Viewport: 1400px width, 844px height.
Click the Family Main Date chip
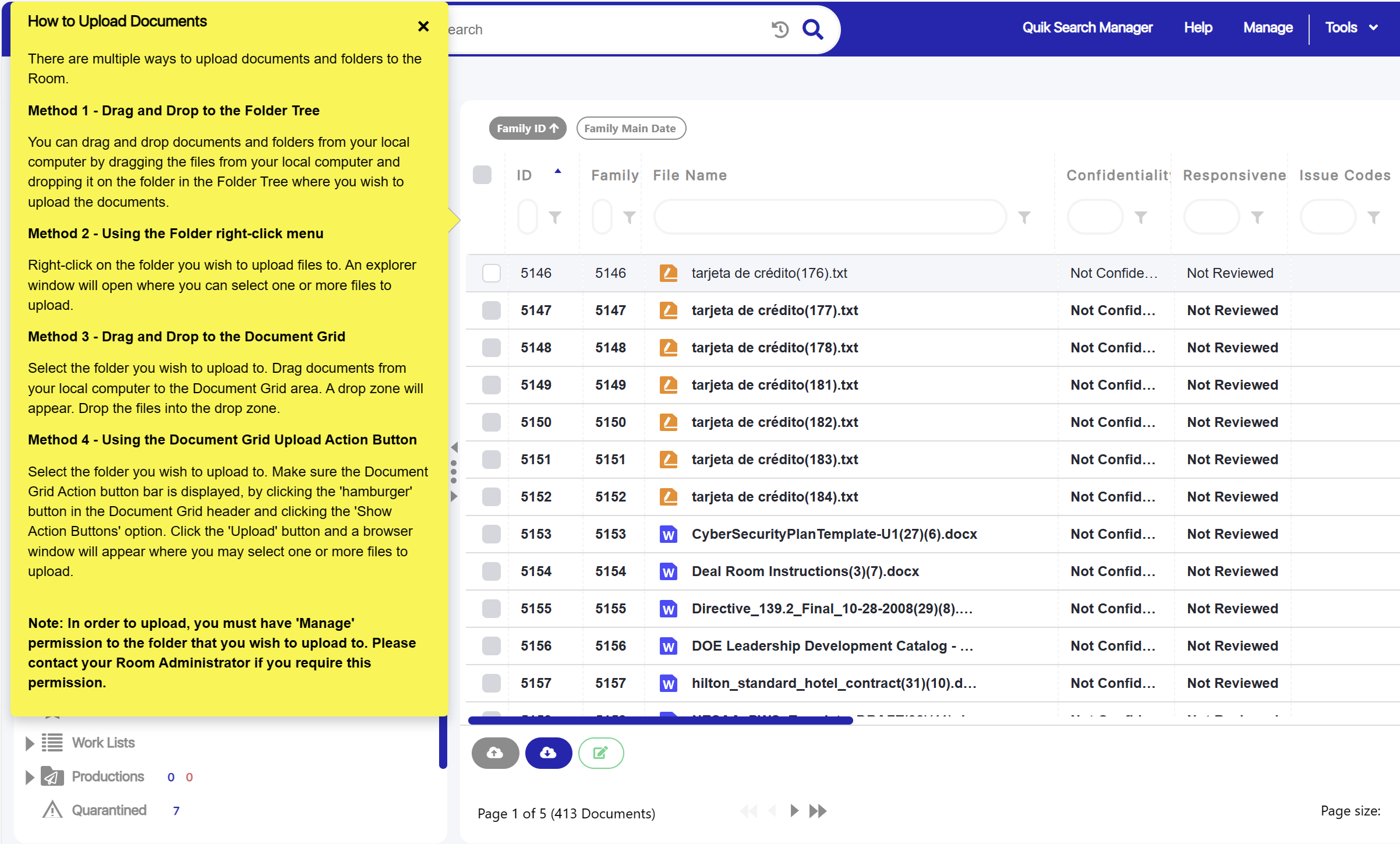(x=631, y=128)
